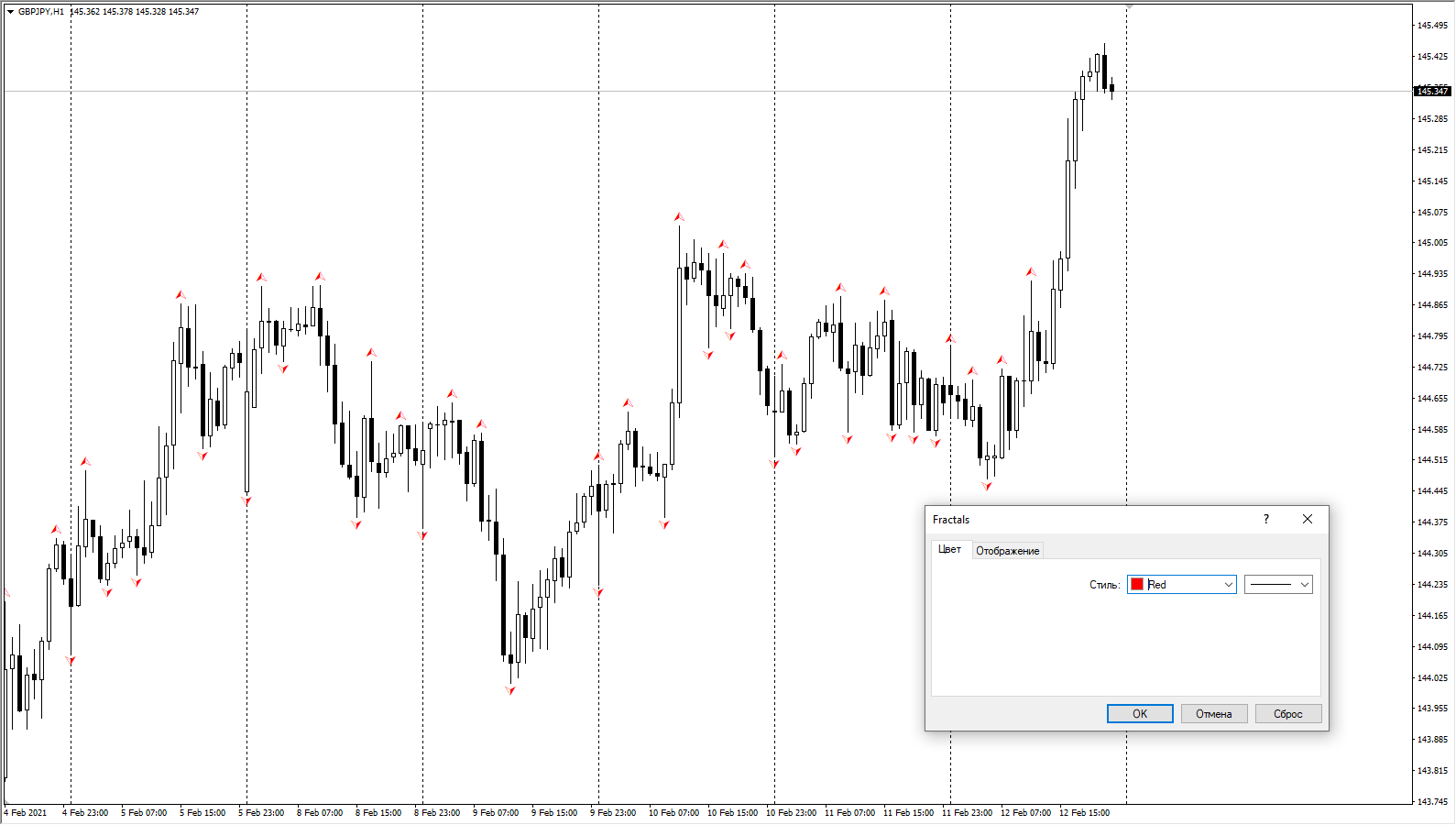The height and width of the screenshot is (825, 1456).
Task: Click the GBPJPY,H1 chart title text
Action: point(41,12)
